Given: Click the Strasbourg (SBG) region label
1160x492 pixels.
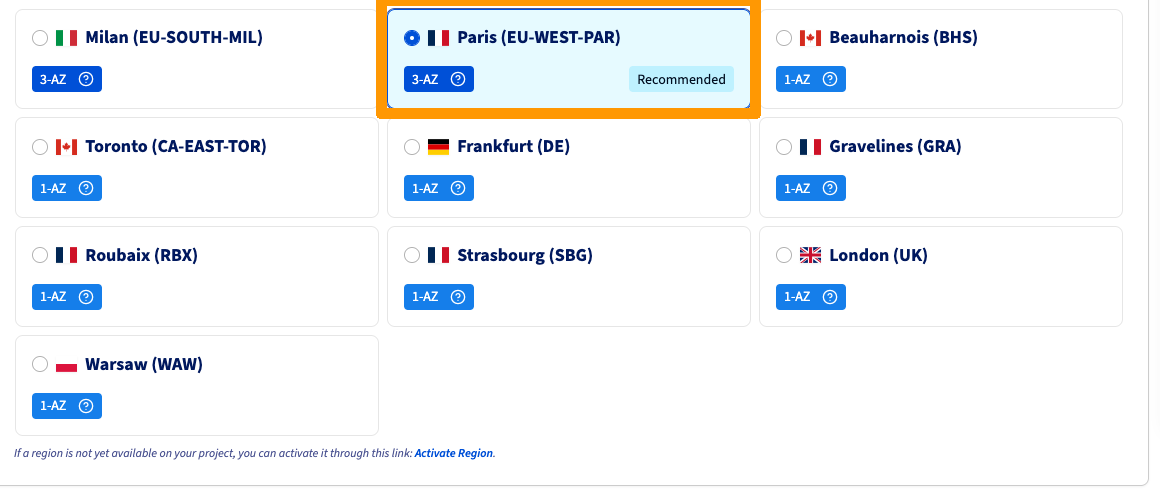Looking at the screenshot, I should tap(525, 256).
